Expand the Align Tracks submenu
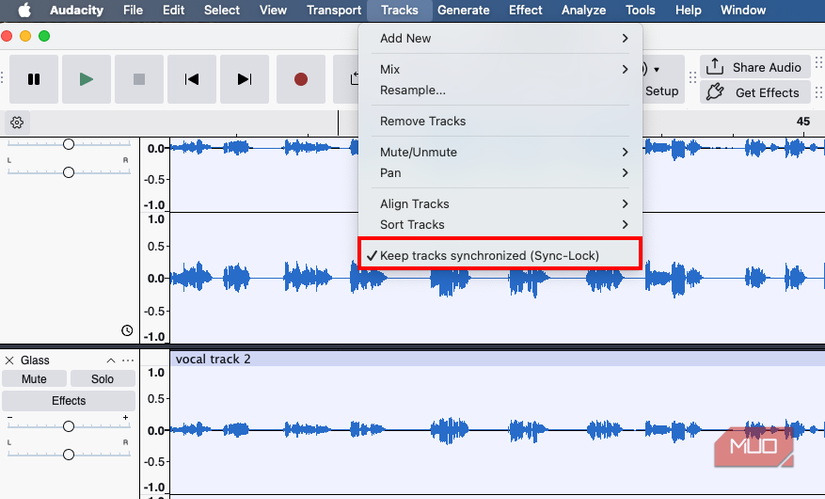 pos(500,204)
